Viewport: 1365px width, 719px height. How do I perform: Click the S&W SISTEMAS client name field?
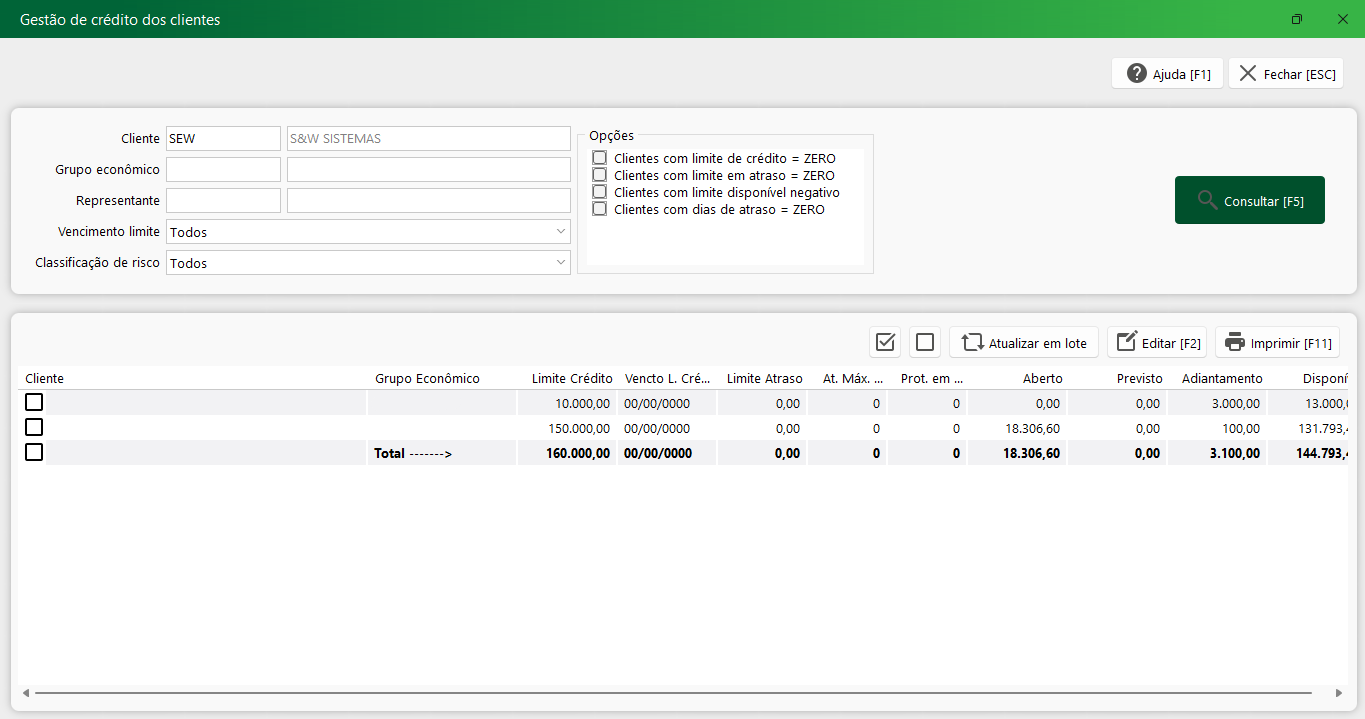pos(429,139)
